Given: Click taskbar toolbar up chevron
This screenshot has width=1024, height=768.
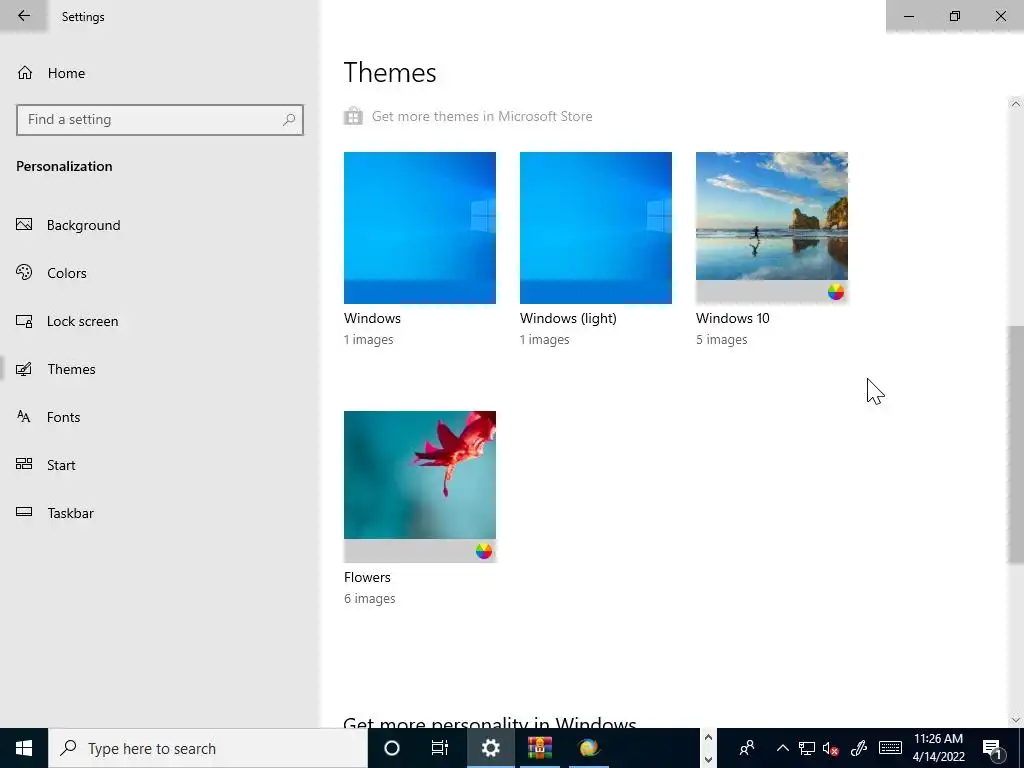Looking at the screenshot, I should (708, 738).
